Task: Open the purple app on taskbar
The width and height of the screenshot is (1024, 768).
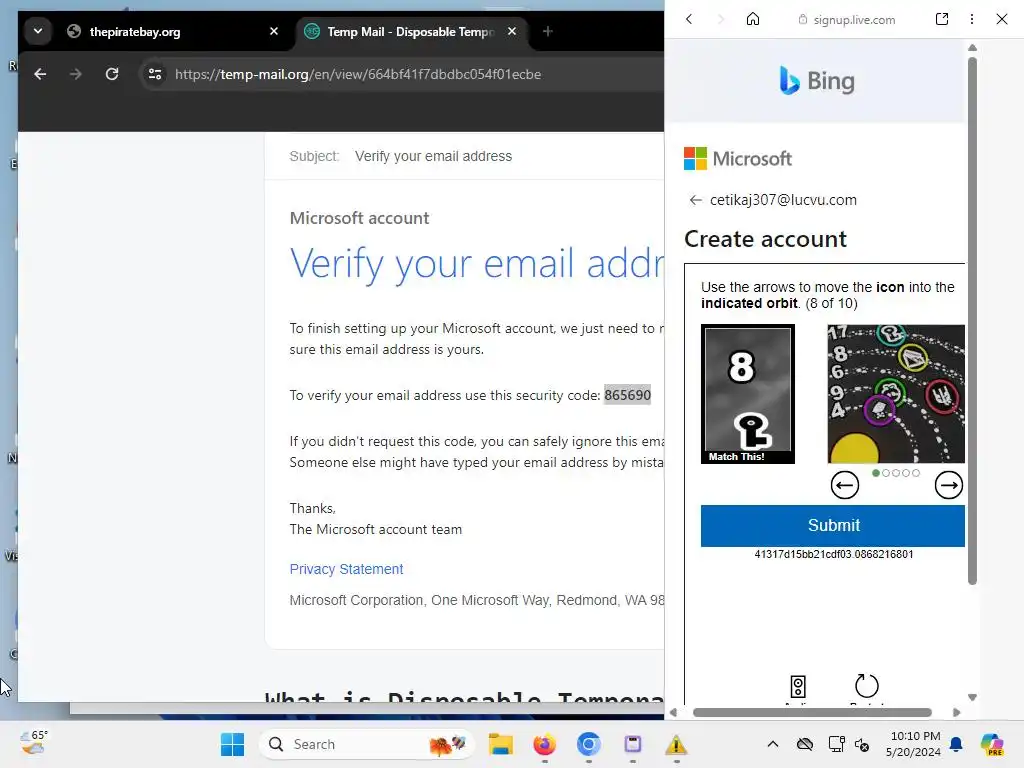Action: [633, 744]
